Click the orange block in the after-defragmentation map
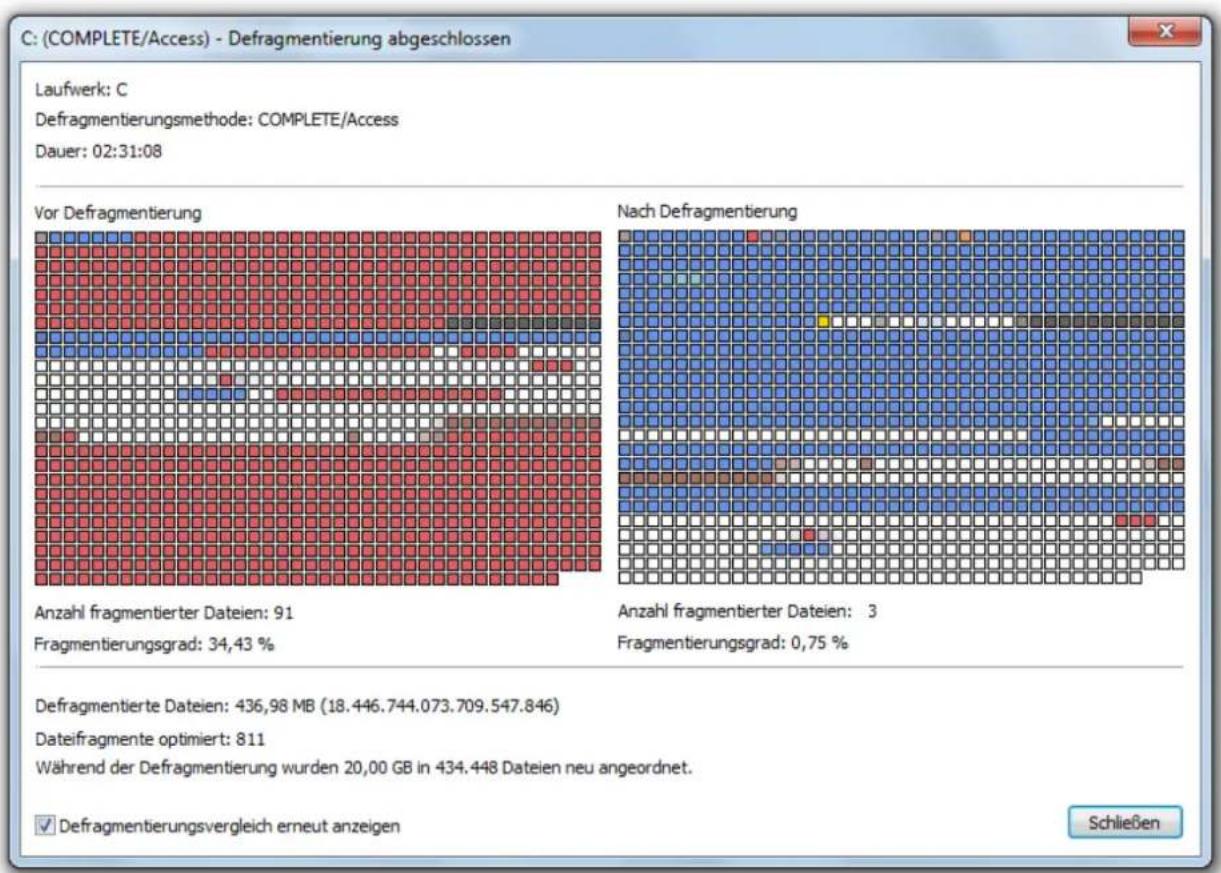The width and height of the screenshot is (1221, 873). 965,236
